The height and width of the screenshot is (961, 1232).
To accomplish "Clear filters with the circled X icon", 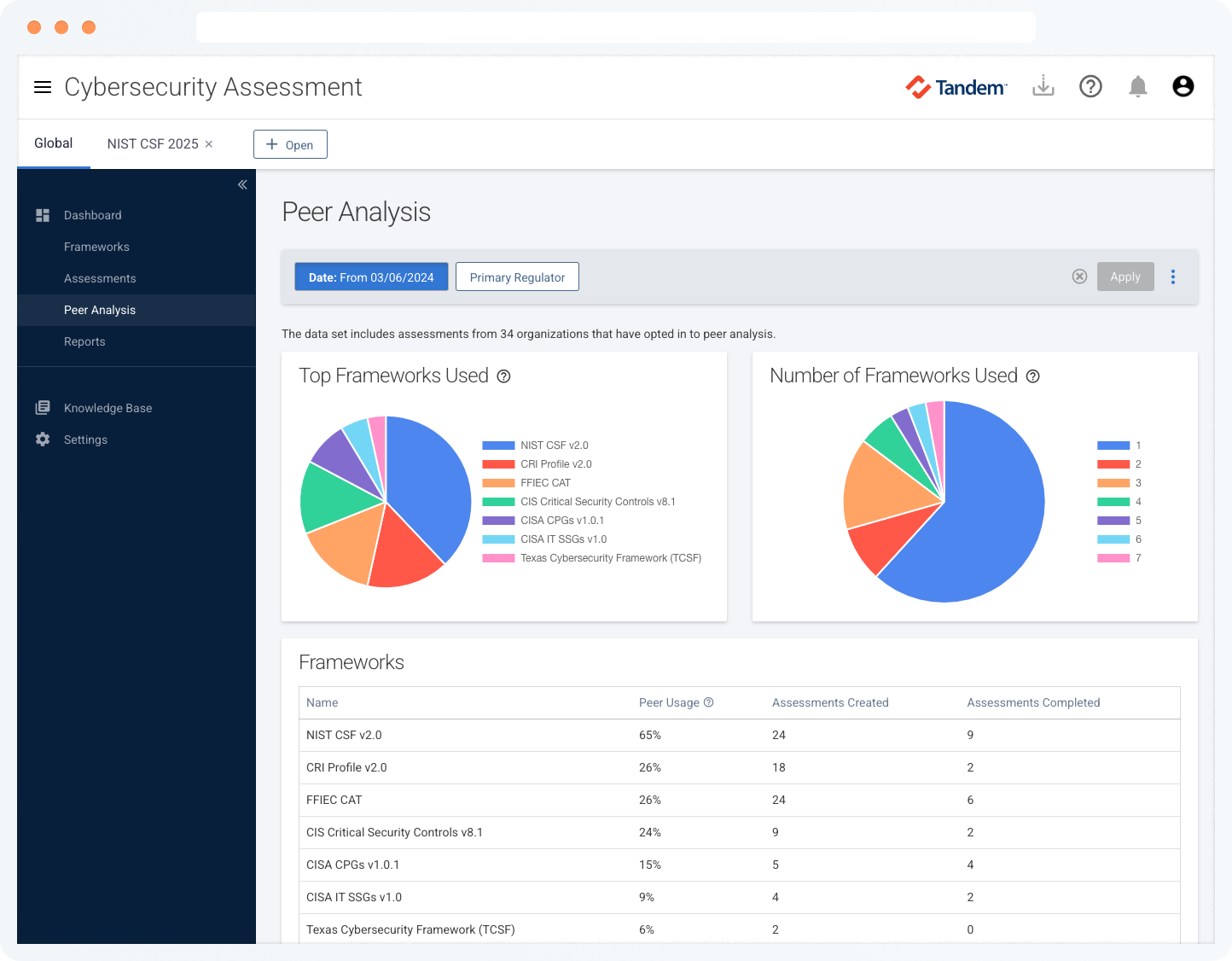I will click(1079, 277).
